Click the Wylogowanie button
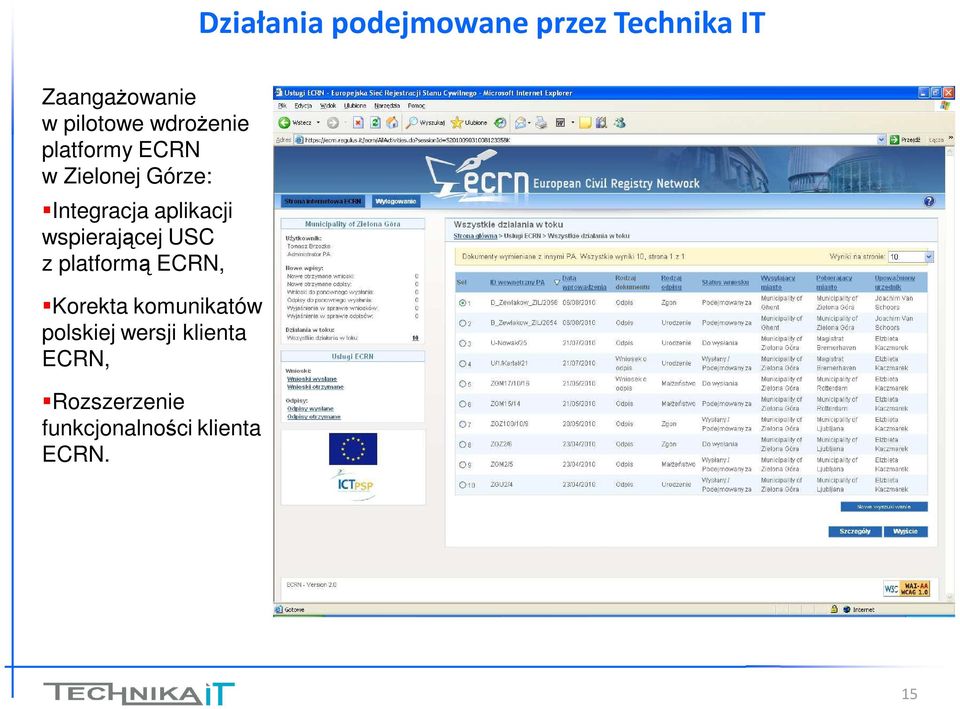The image size is (960, 709). [396, 201]
